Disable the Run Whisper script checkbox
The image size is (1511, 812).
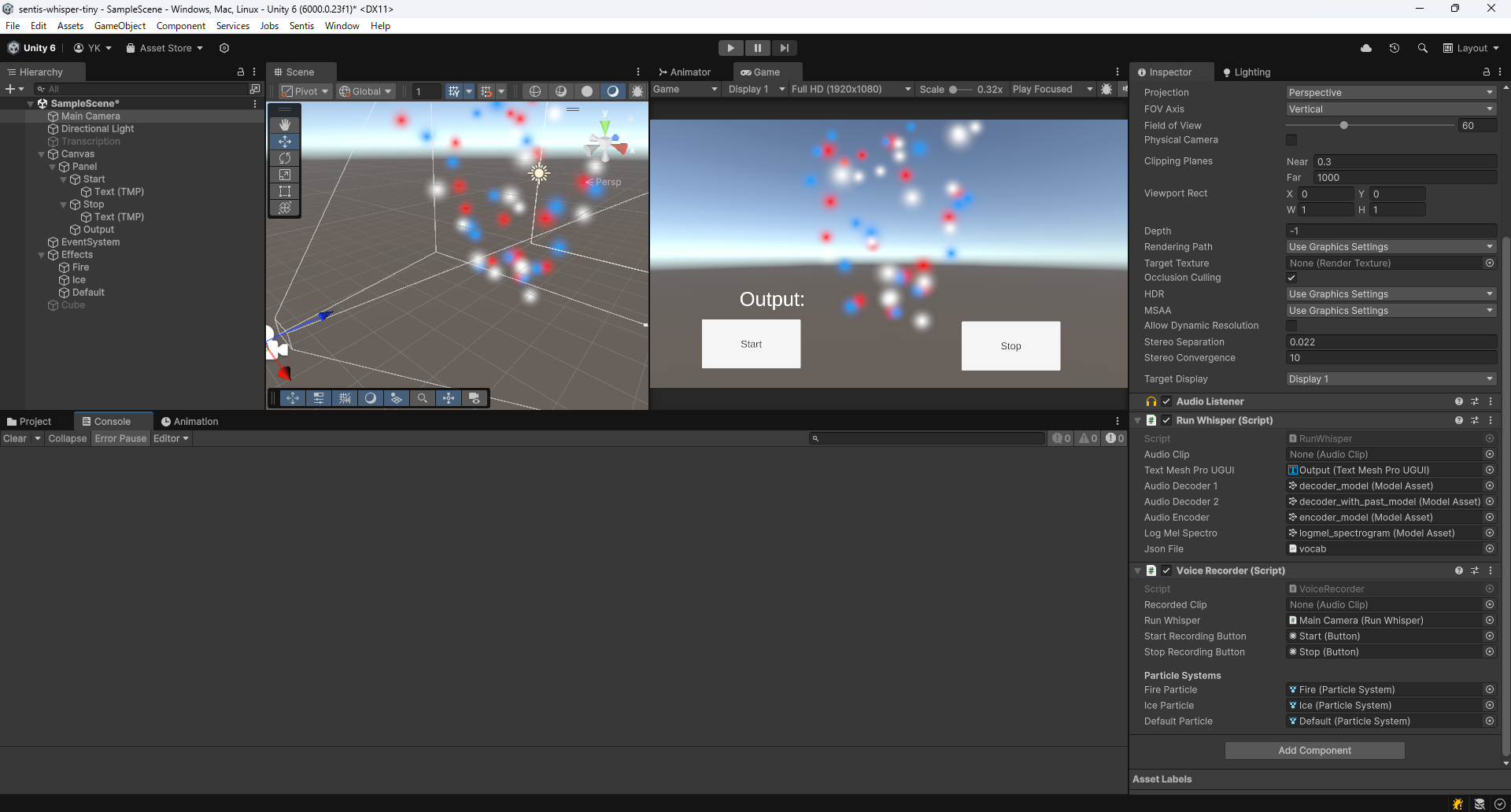pyautogui.click(x=1166, y=420)
